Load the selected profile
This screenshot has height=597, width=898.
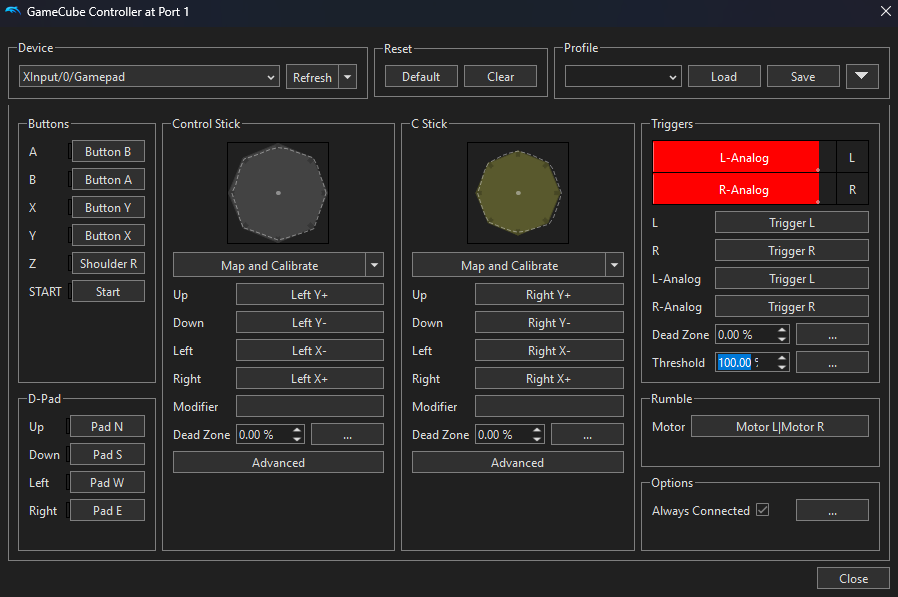(724, 76)
